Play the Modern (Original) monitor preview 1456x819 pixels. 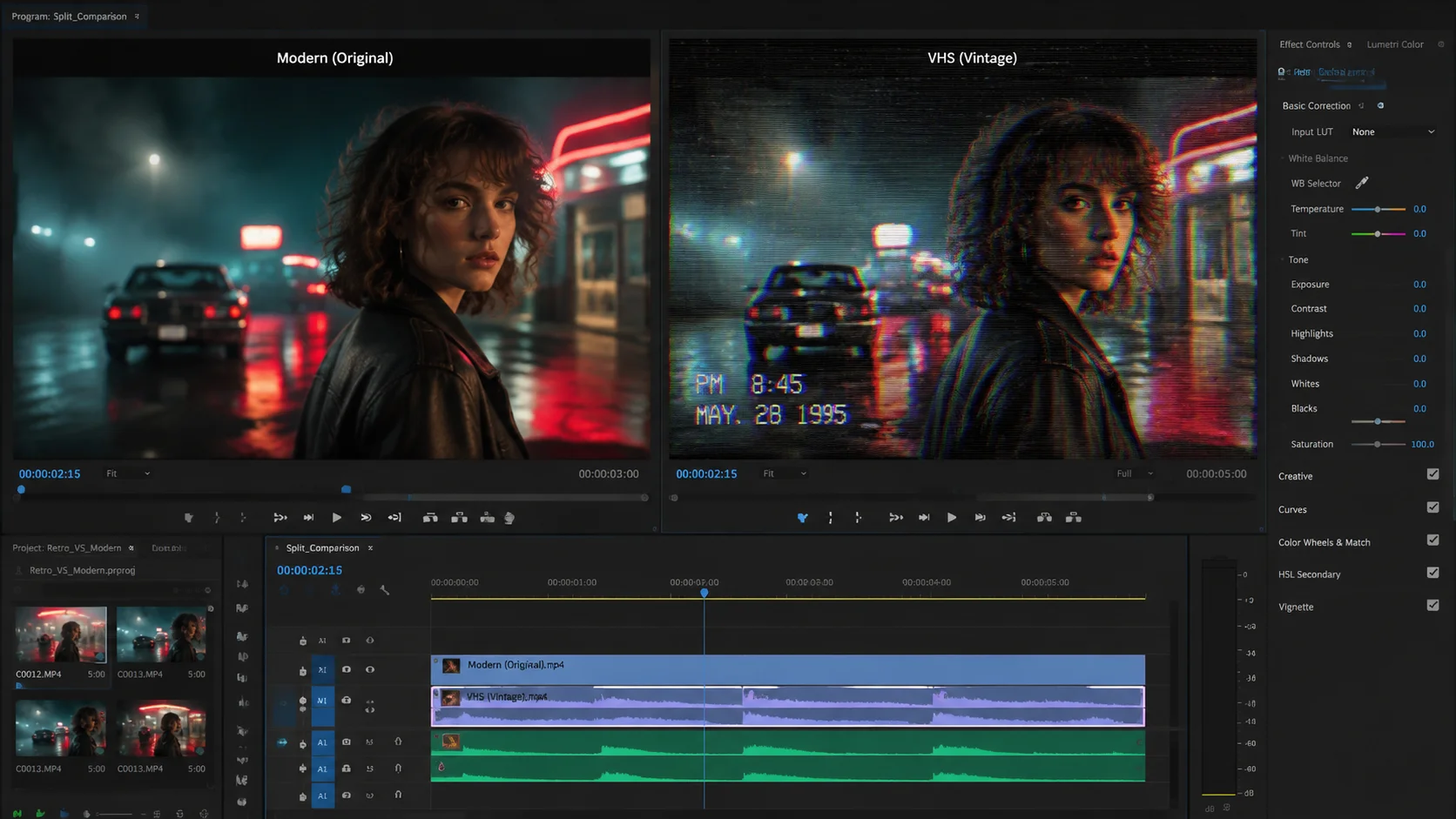pos(336,518)
